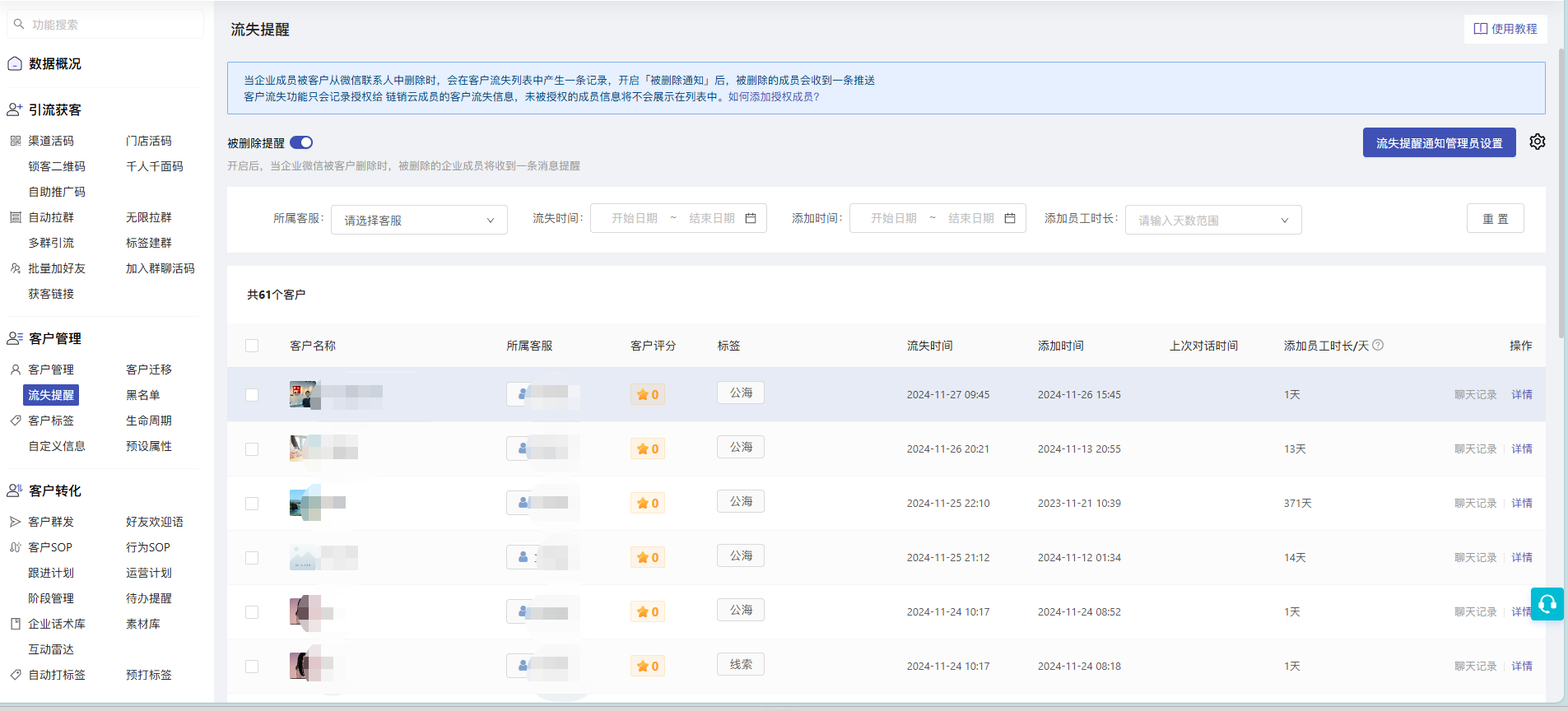Open 生命周期 menu item

[149, 421]
